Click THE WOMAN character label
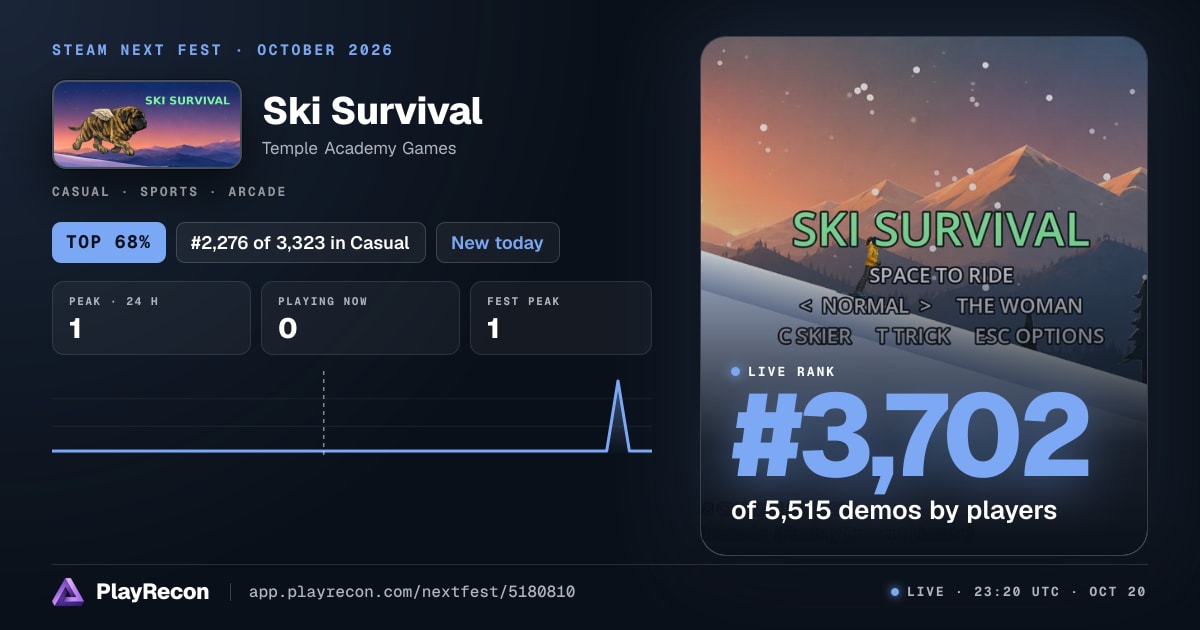This screenshot has width=1200, height=630. [1019, 306]
